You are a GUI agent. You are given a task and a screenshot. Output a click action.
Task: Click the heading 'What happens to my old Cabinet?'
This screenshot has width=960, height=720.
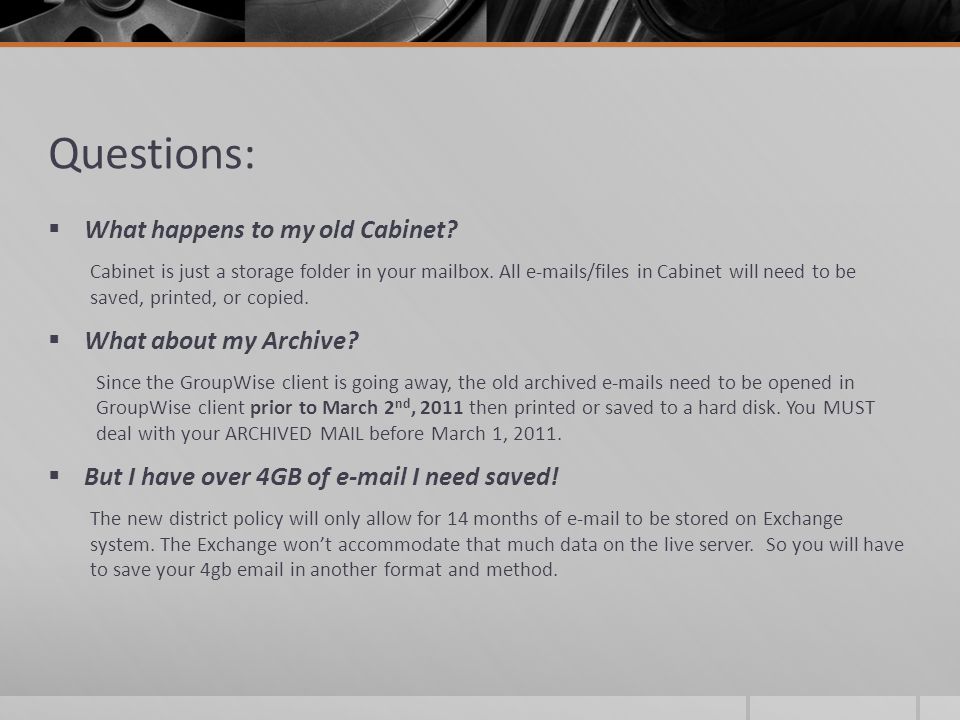[271, 230]
